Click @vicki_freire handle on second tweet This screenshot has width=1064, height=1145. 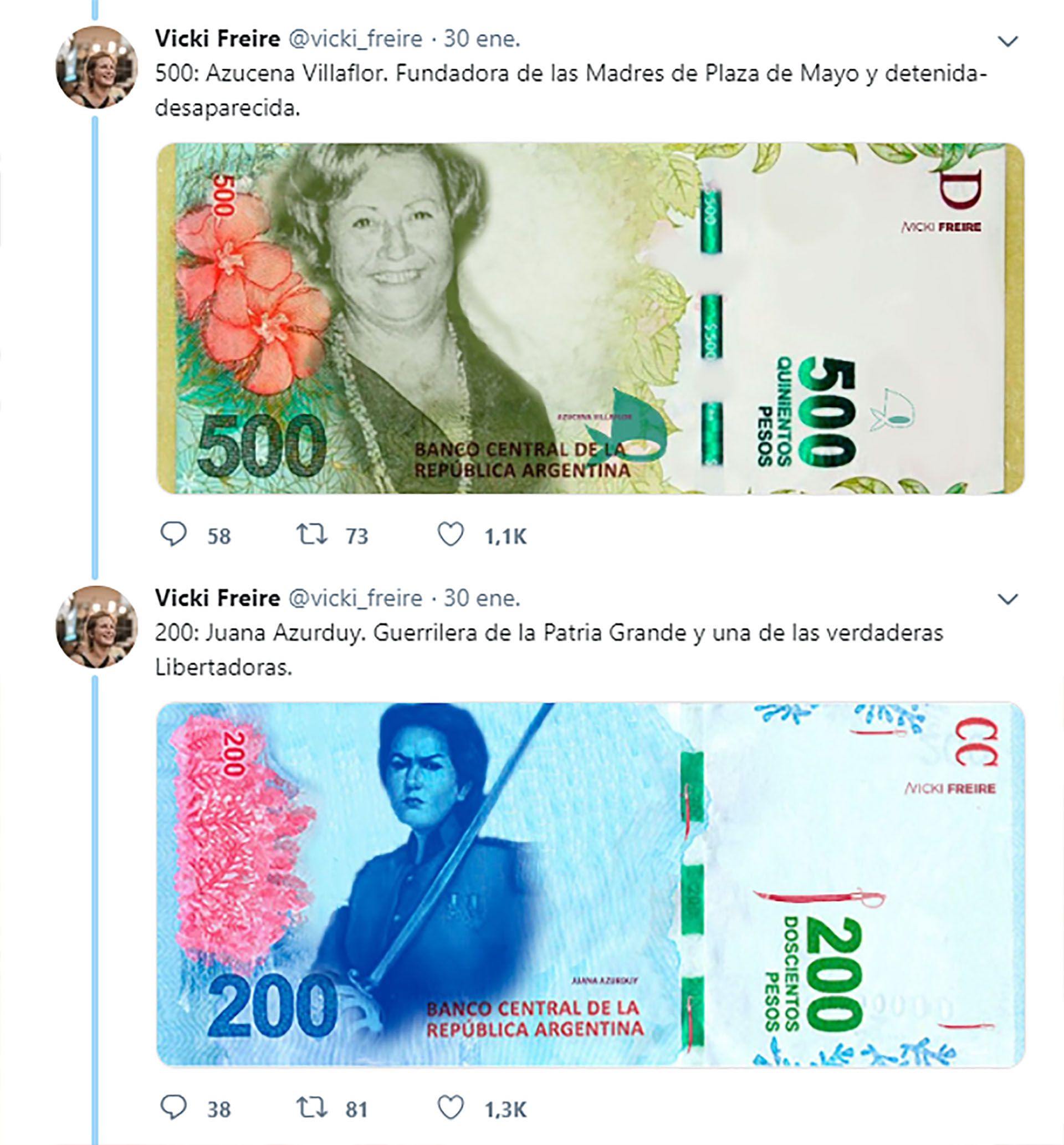pos(355,598)
